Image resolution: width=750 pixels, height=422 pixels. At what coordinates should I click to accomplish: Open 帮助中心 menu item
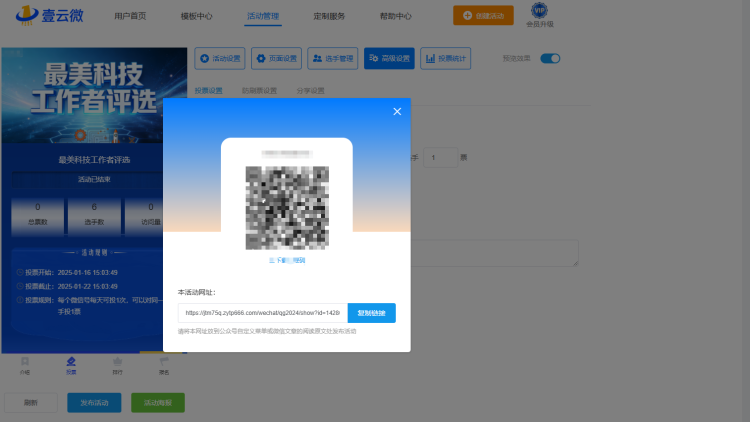[396, 16]
